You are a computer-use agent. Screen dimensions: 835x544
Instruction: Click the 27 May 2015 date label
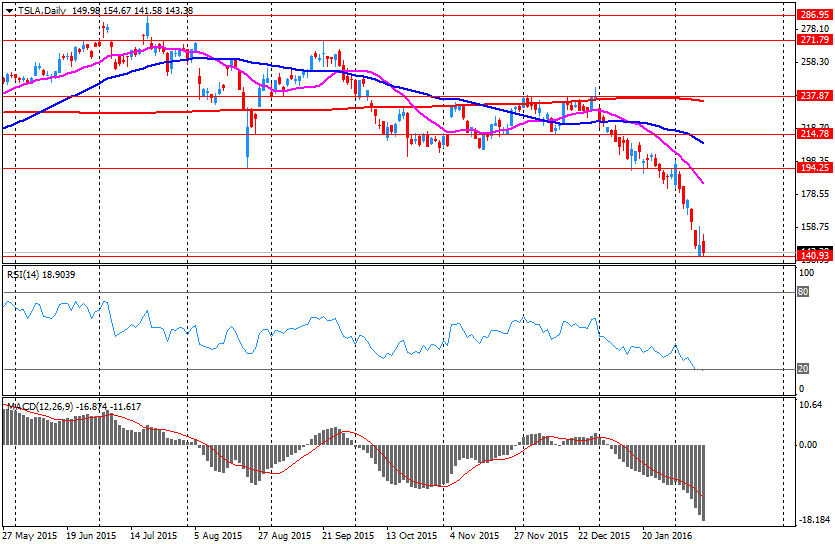click(30, 534)
